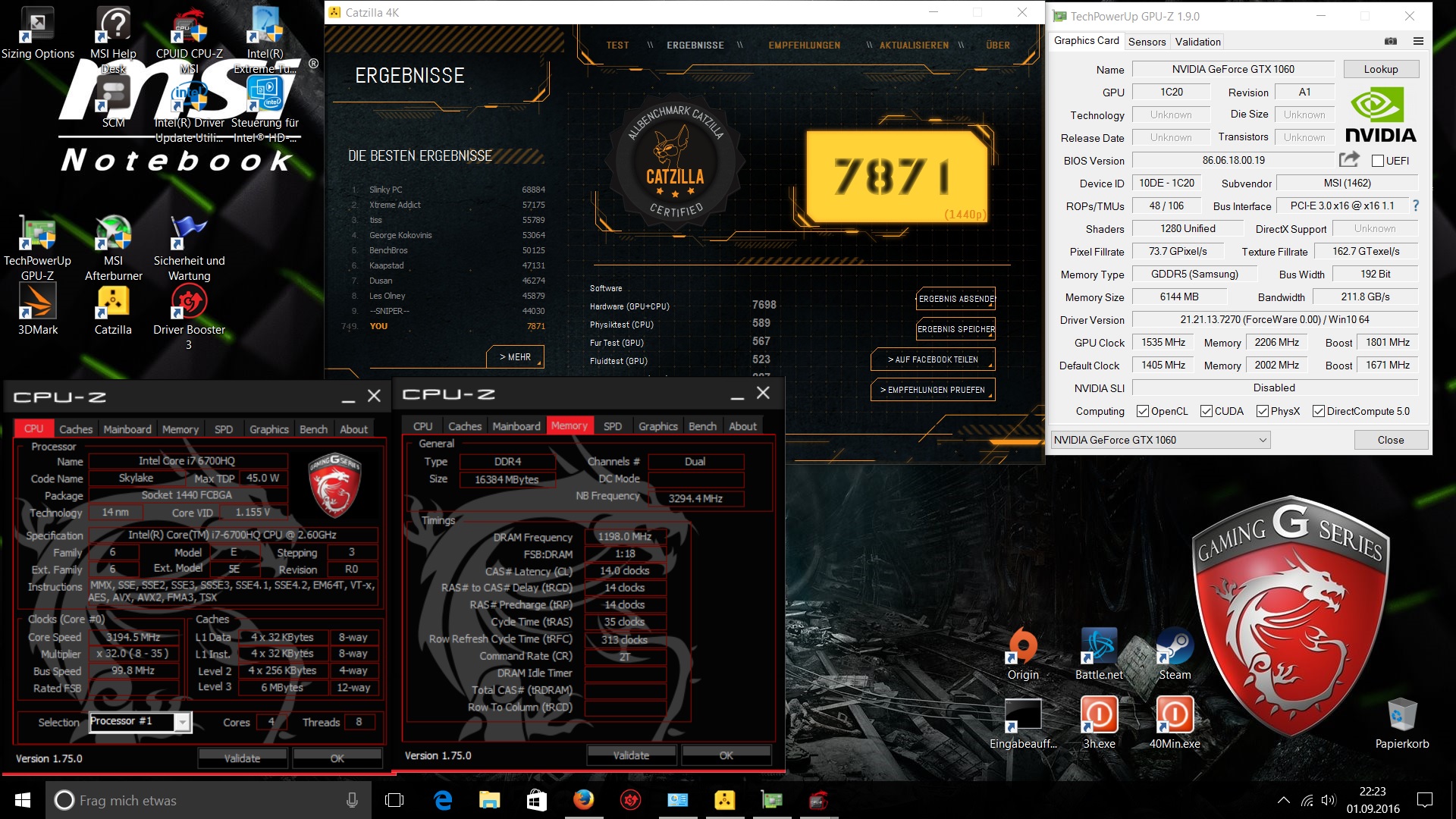The width and height of the screenshot is (1456, 819).
Task: Launch the Battle.net desktop shortcut
Action: (x=1099, y=654)
